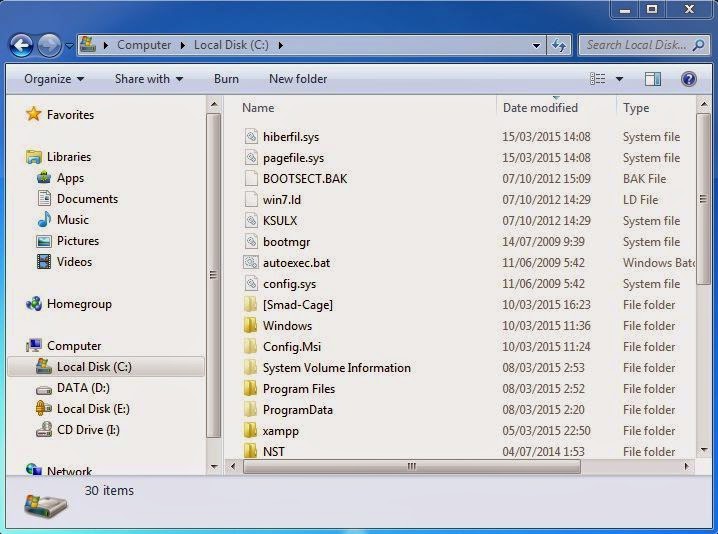
Task: Open the recent pages dropdown arrow
Action: click(x=69, y=46)
